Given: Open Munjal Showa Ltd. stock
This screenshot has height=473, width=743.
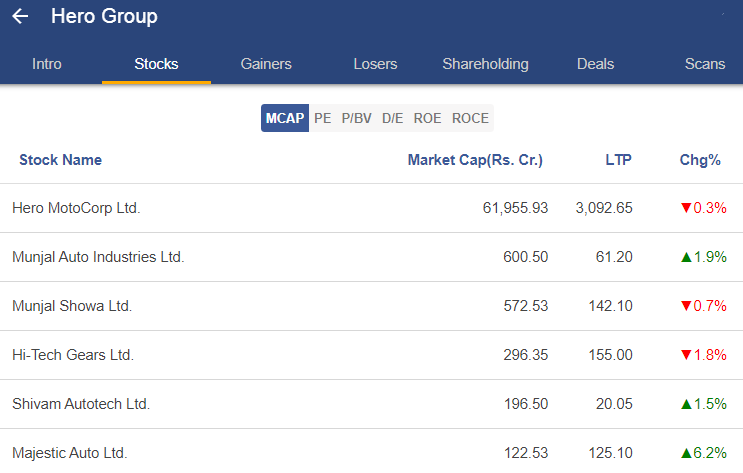Looking at the screenshot, I should pyautogui.click(x=72, y=306).
